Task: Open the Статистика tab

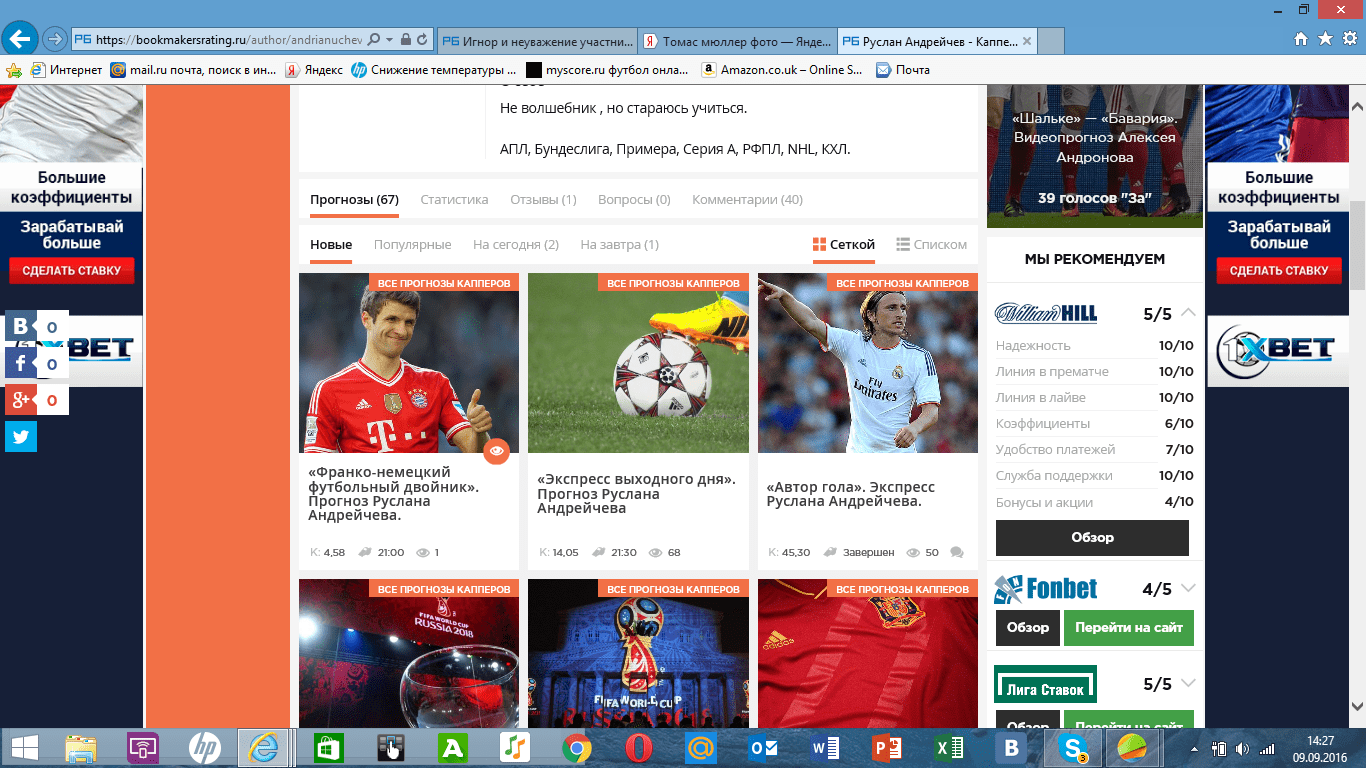Action: (x=454, y=200)
